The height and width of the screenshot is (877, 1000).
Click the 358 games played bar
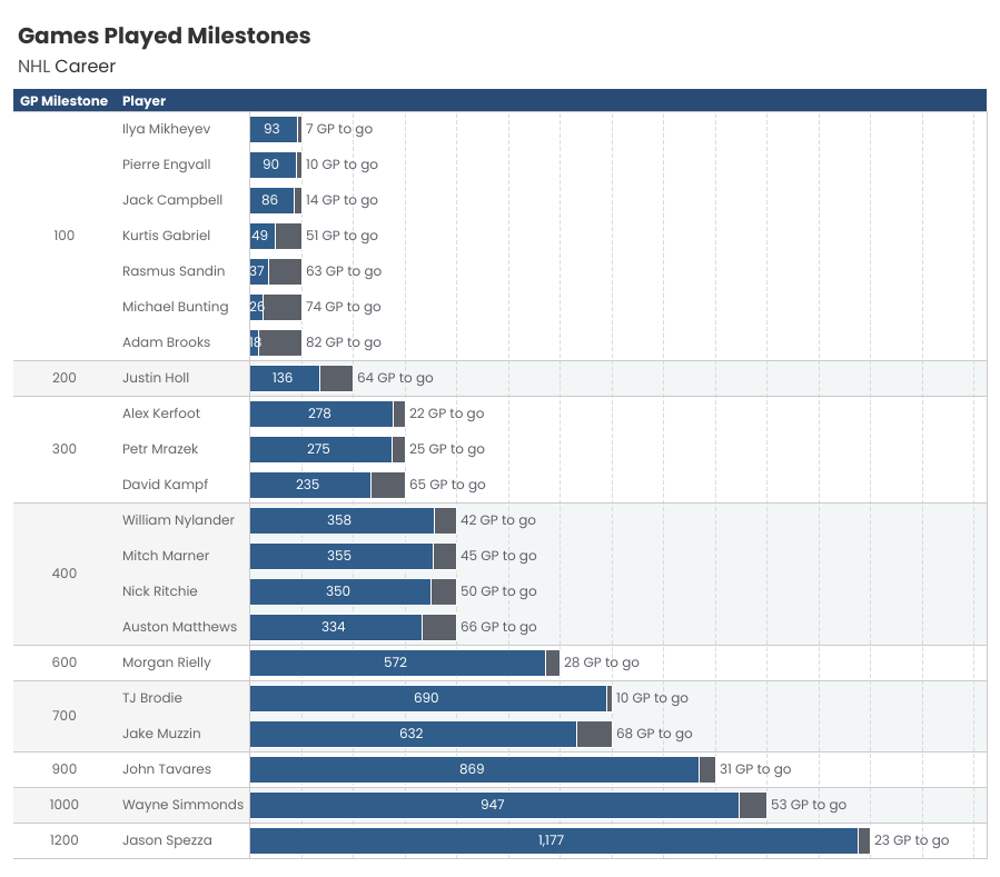(342, 520)
